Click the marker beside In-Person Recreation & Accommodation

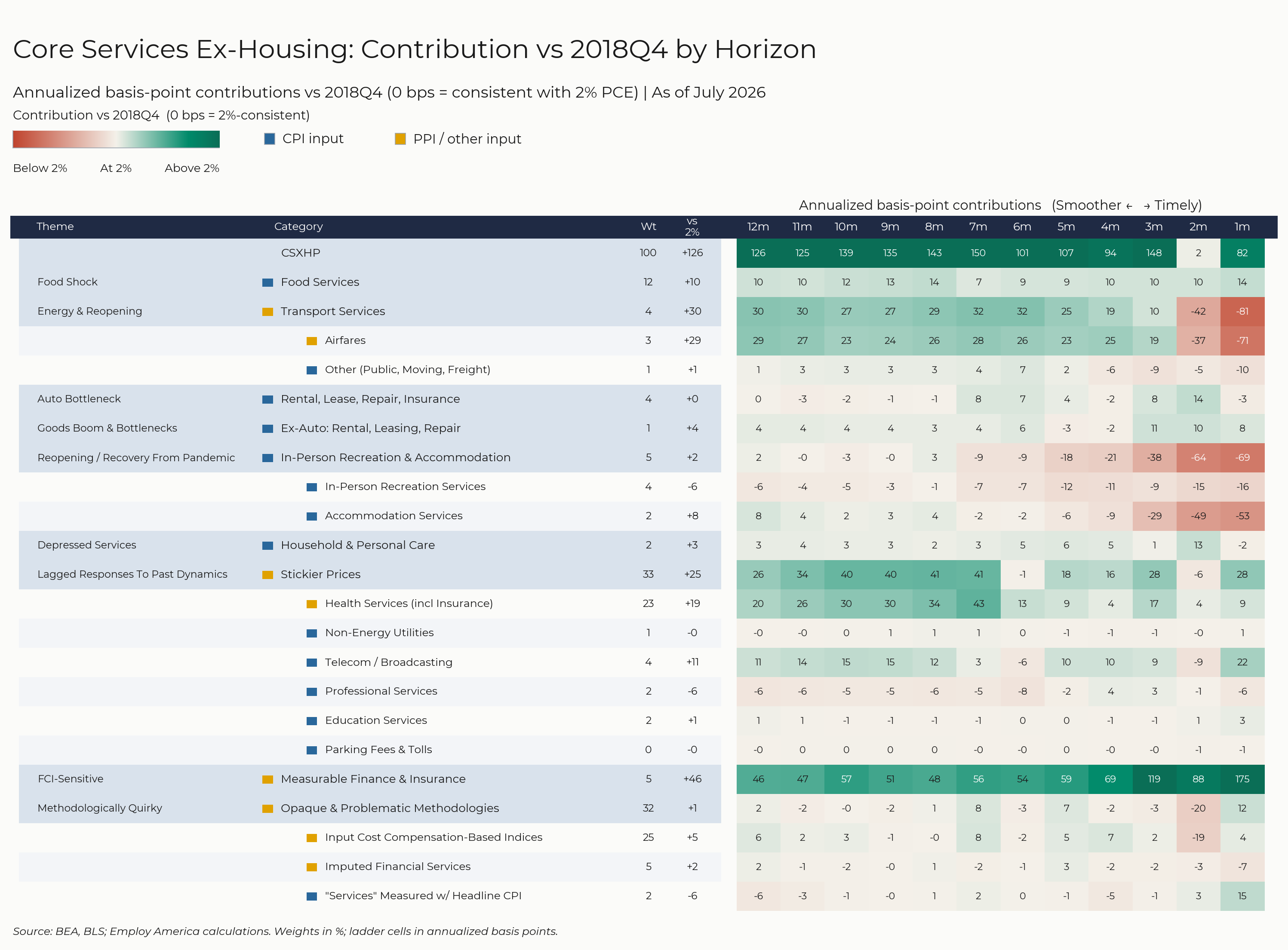(x=267, y=458)
